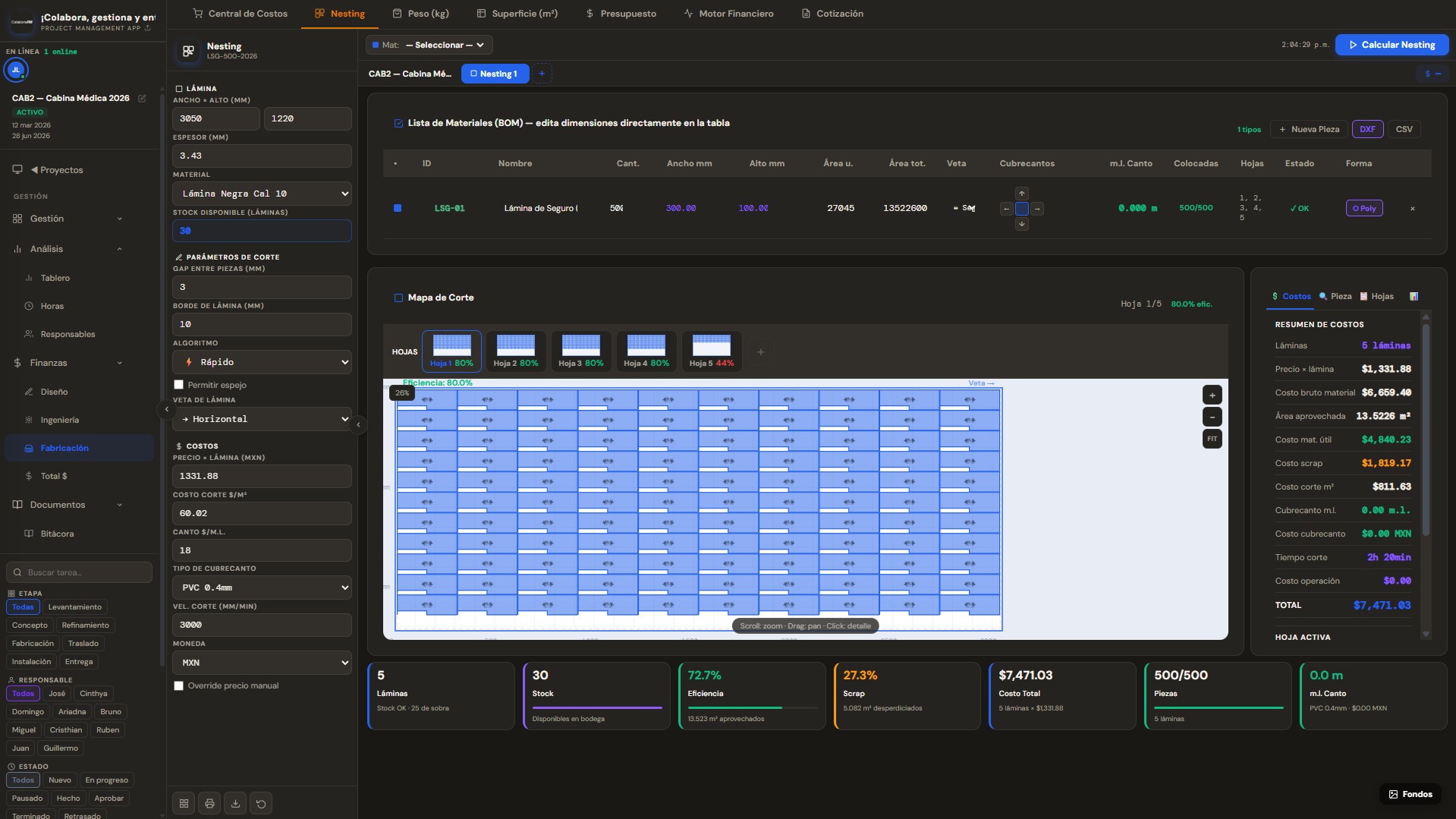Image resolution: width=1456 pixels, height=819 pixels.
Task: Export BOM with DXF button
Action: (1367, 129)
